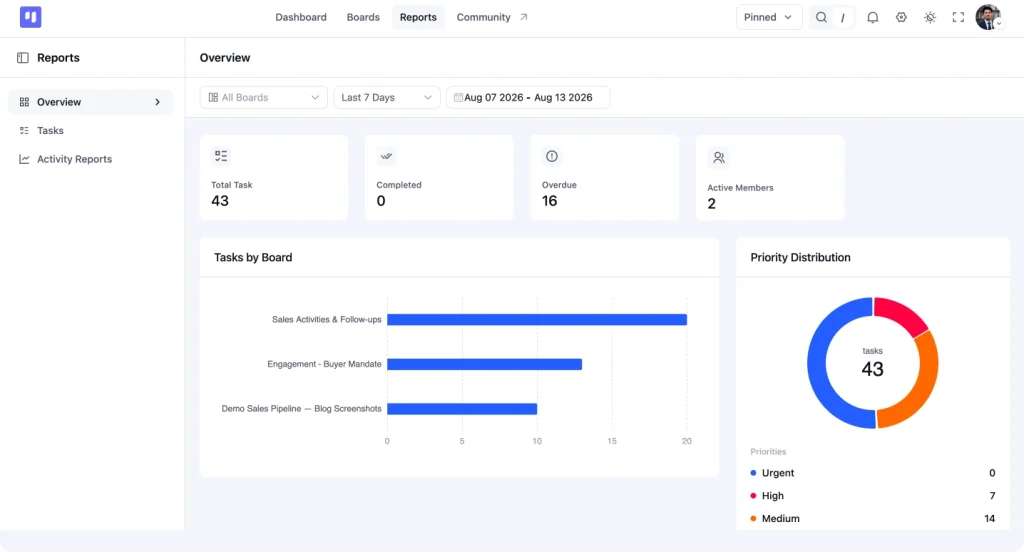This screenshot has height=552, width=1024.
Task: Click the app logo in top-left corner
Action: pyautogui.click(x=31, y=17)
